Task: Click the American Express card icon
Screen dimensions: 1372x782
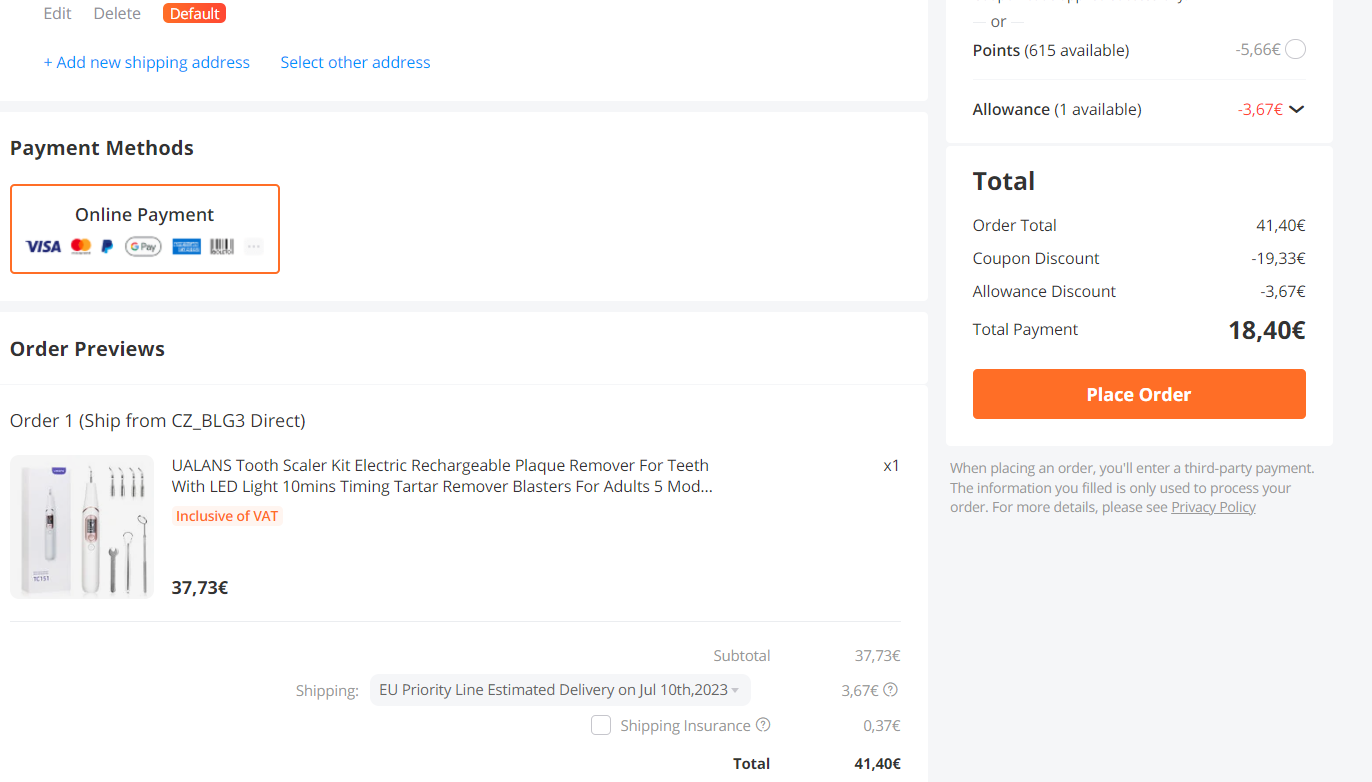Action: tap(186, 246)
